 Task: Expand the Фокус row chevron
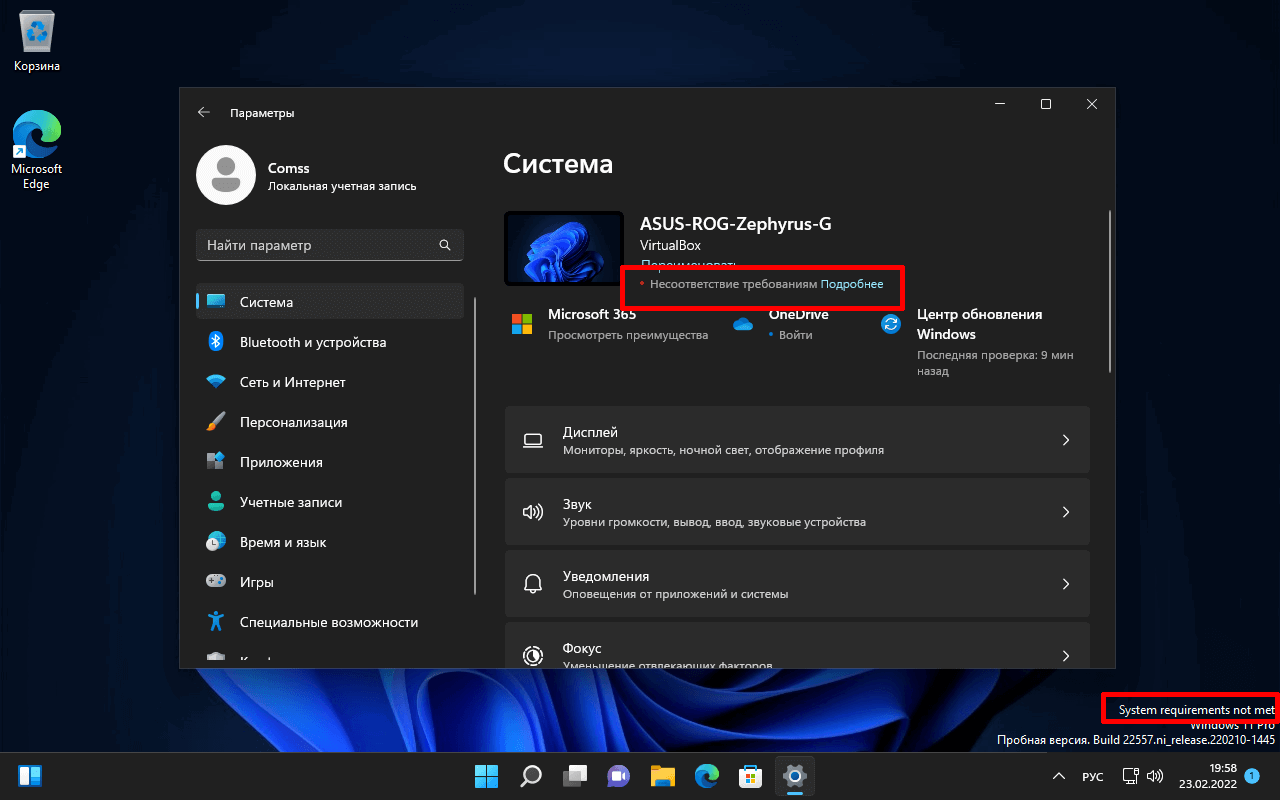pyautogui.click(x=1066, y=656)
